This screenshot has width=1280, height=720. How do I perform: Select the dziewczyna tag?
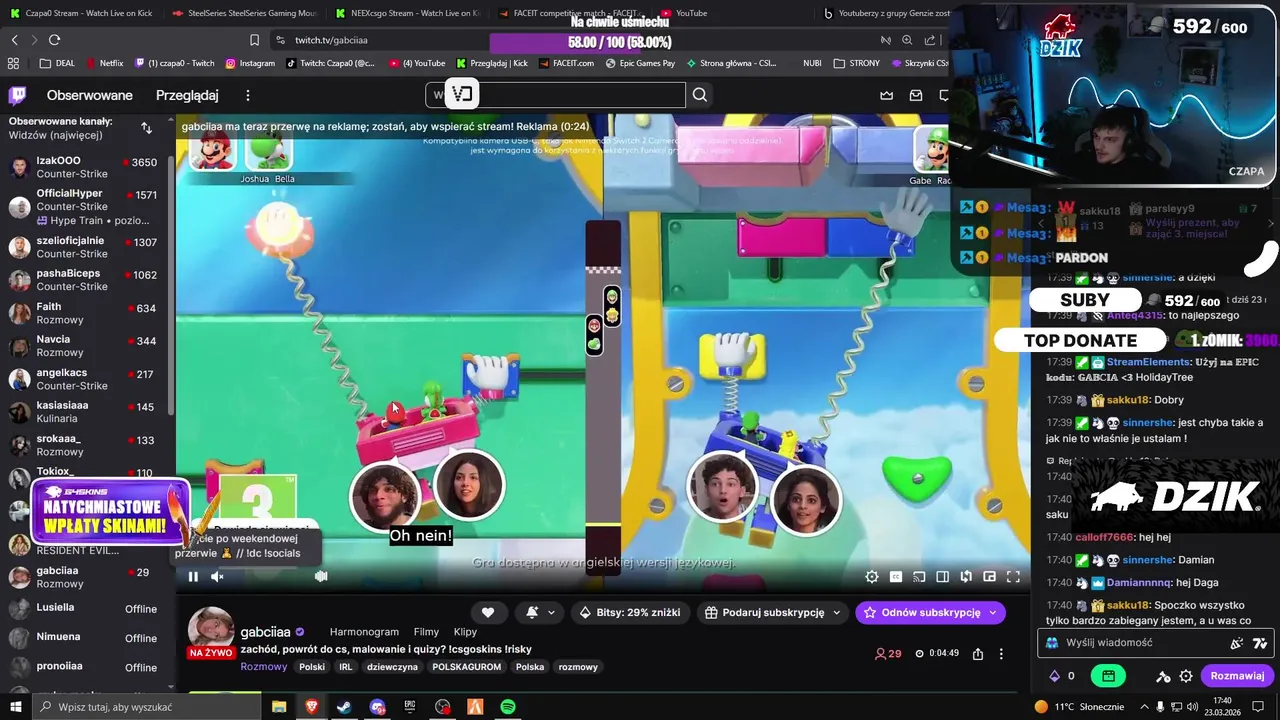[x=392, y=667]
